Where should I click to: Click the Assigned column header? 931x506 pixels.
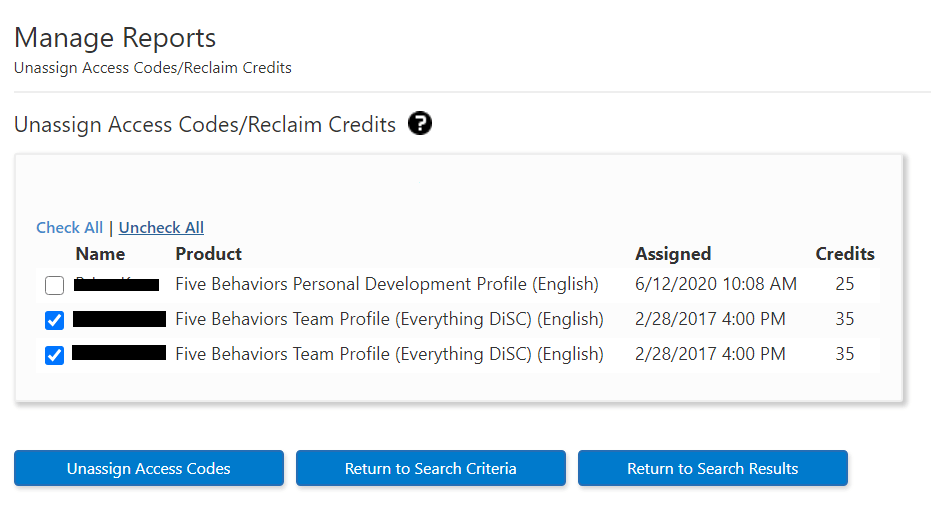[673, 254]
